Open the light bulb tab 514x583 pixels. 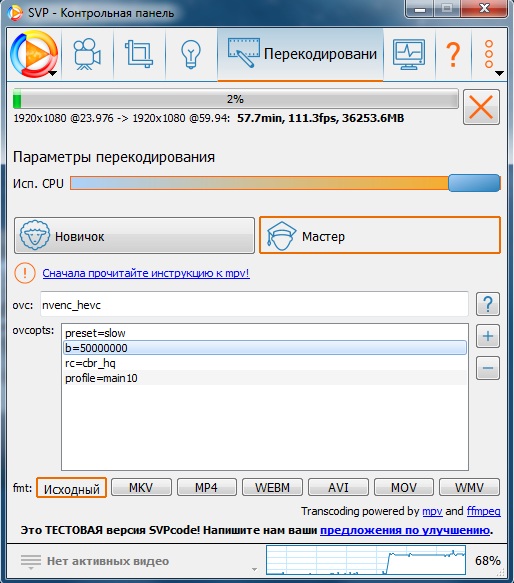[191, 54]
